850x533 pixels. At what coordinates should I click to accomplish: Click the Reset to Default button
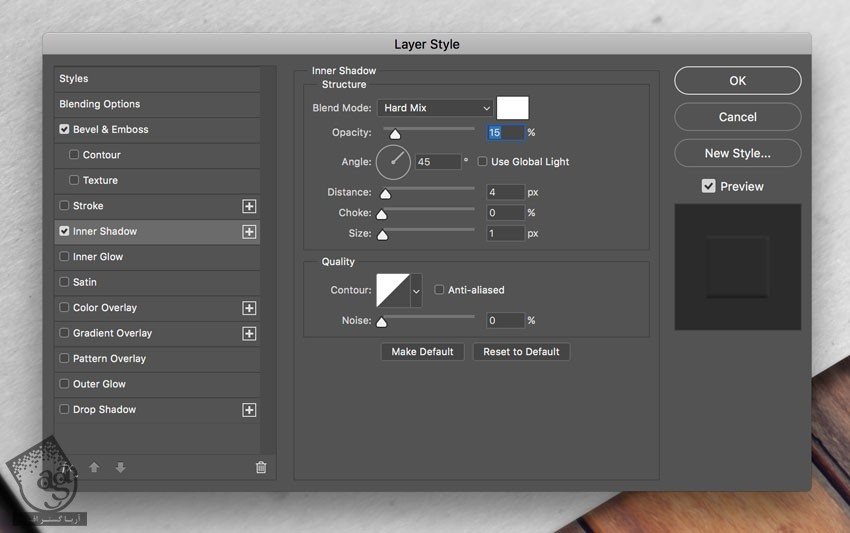click(x=521, y=352)
